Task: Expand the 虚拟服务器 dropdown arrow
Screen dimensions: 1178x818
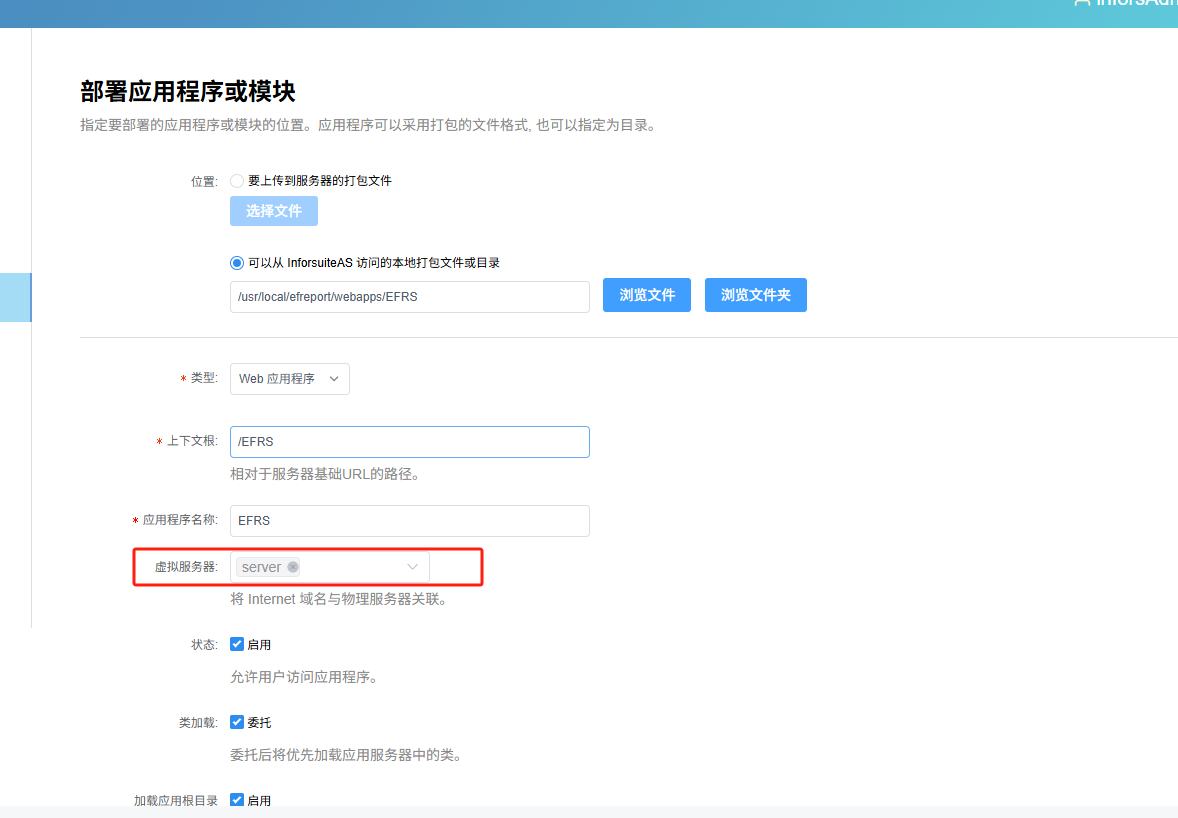Action: [x=412, y=567]
